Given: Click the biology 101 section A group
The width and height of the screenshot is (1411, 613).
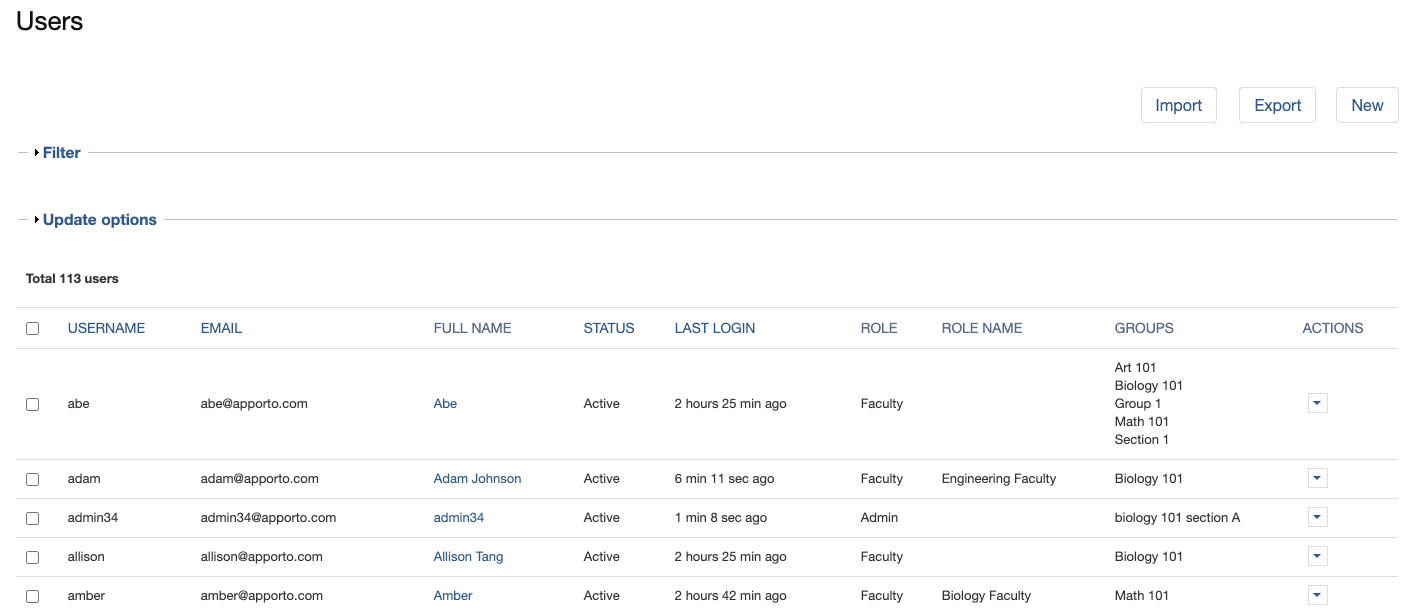Looking at the screenshot, I should [1177, 518].
